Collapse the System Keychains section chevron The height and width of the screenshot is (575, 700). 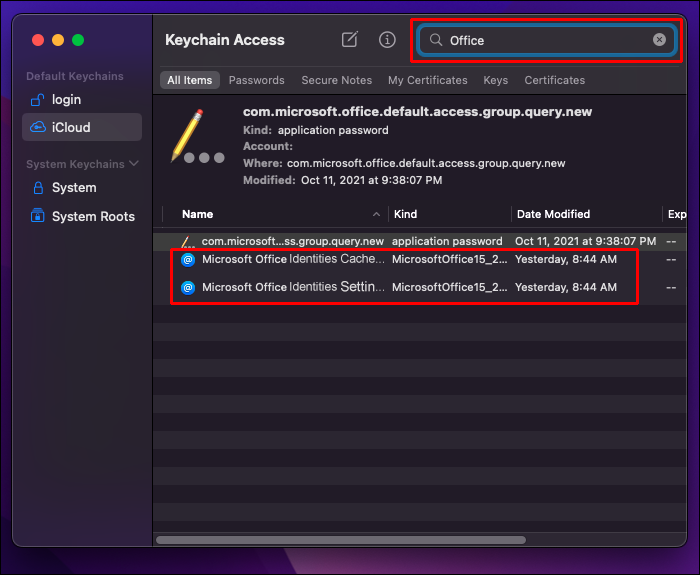(134, 164)
